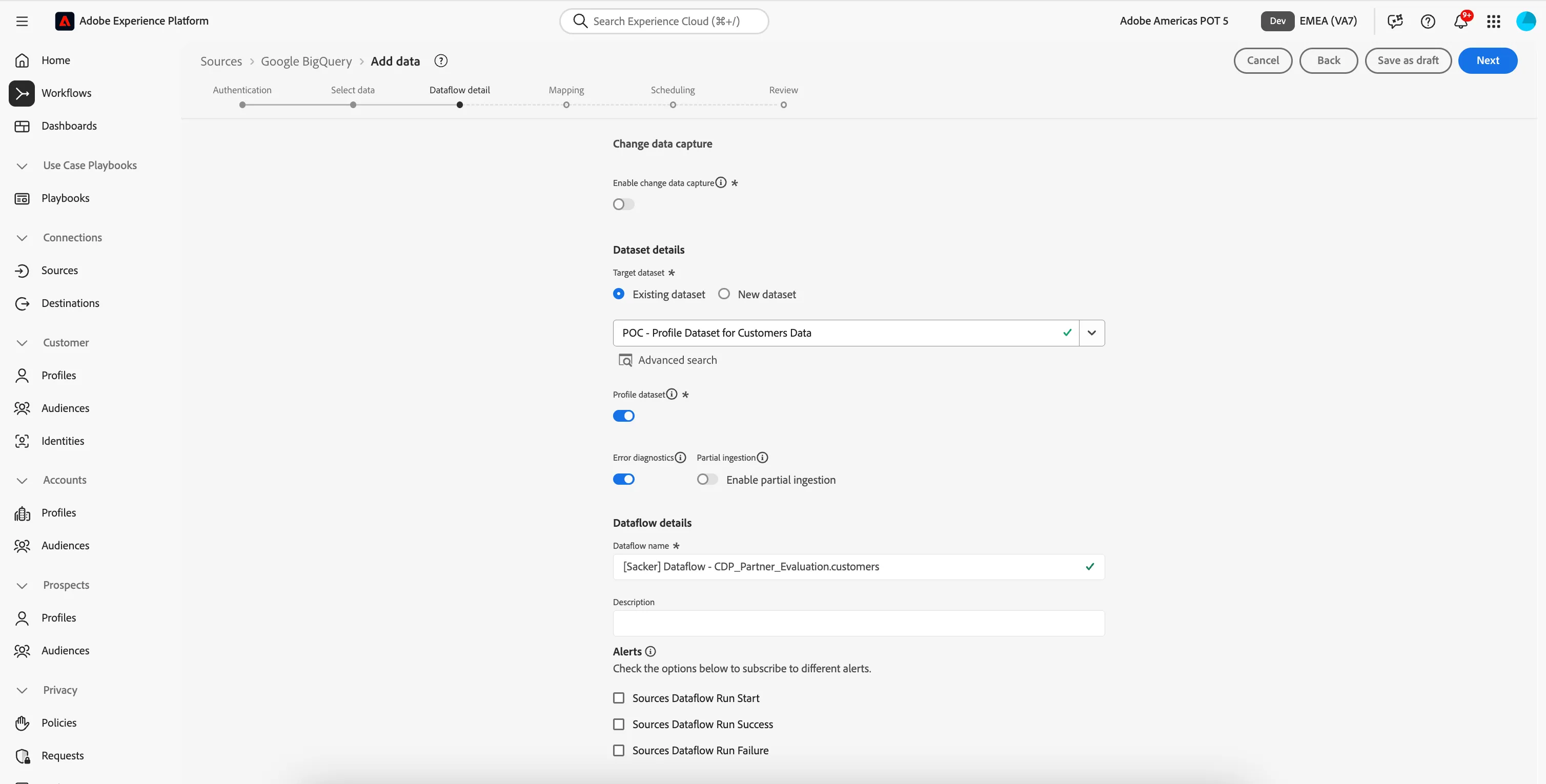The height and width of the screenshot is (784, 1546).
Task: Check Sources Dataflow Run Success alert
Action: tap(619, 724)
